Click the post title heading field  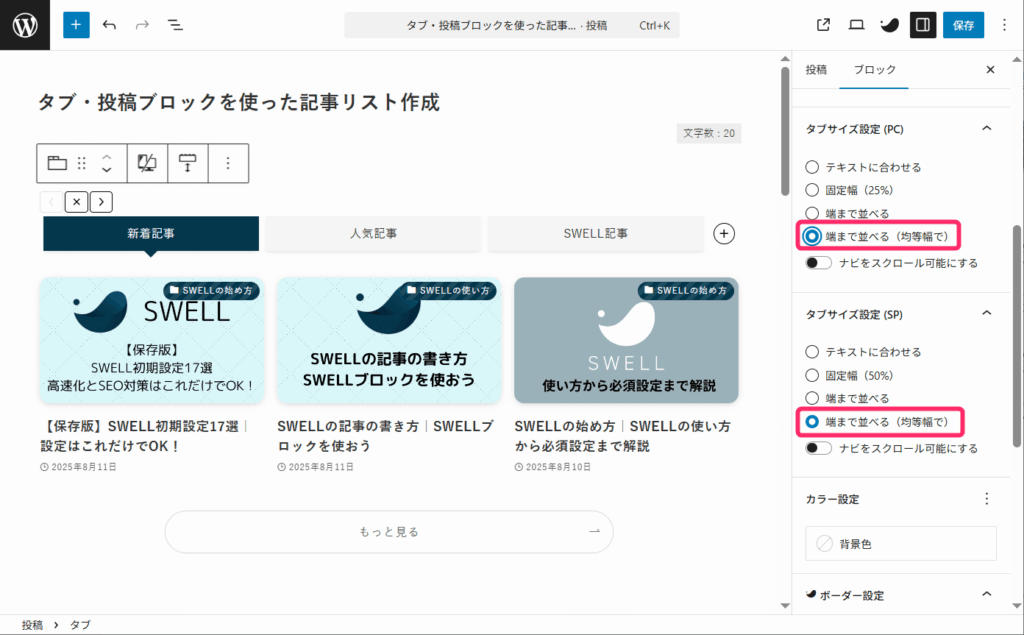[x=238, y=102]
